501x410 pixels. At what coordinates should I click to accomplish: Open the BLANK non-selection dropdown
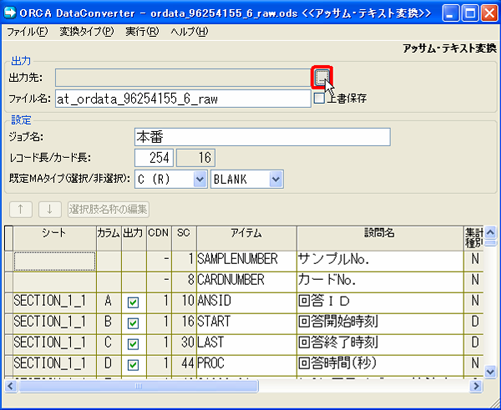pos(276,179)
